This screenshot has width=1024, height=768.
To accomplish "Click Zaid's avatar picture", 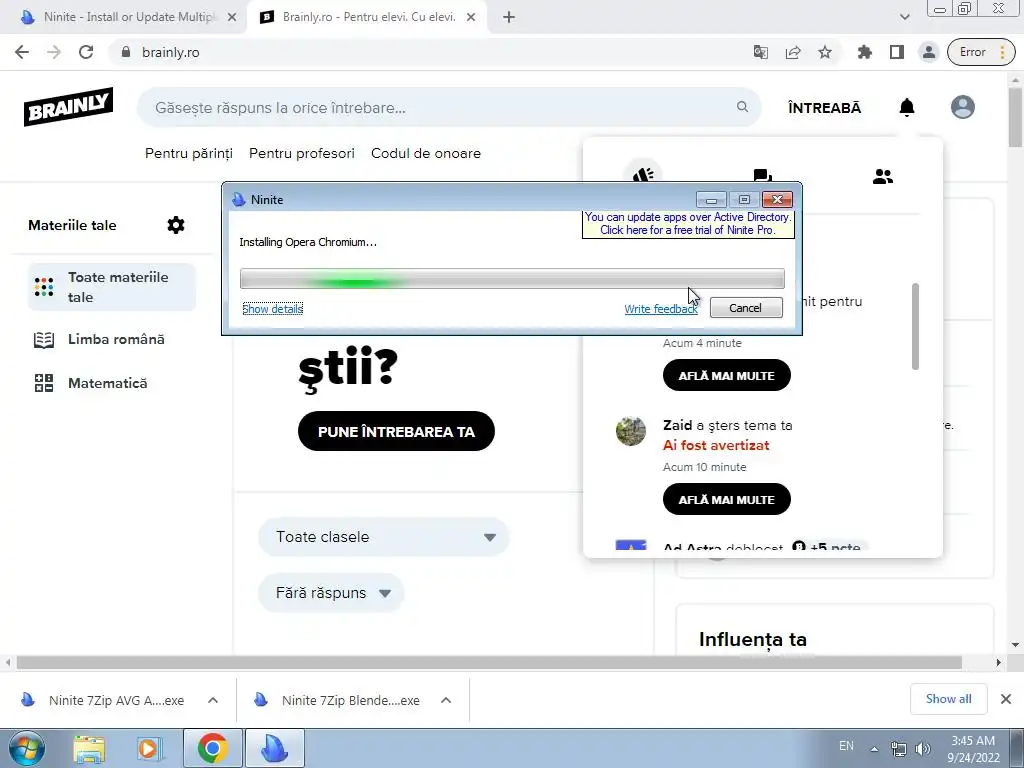I will pyautogui.click(x=631, y=431).
